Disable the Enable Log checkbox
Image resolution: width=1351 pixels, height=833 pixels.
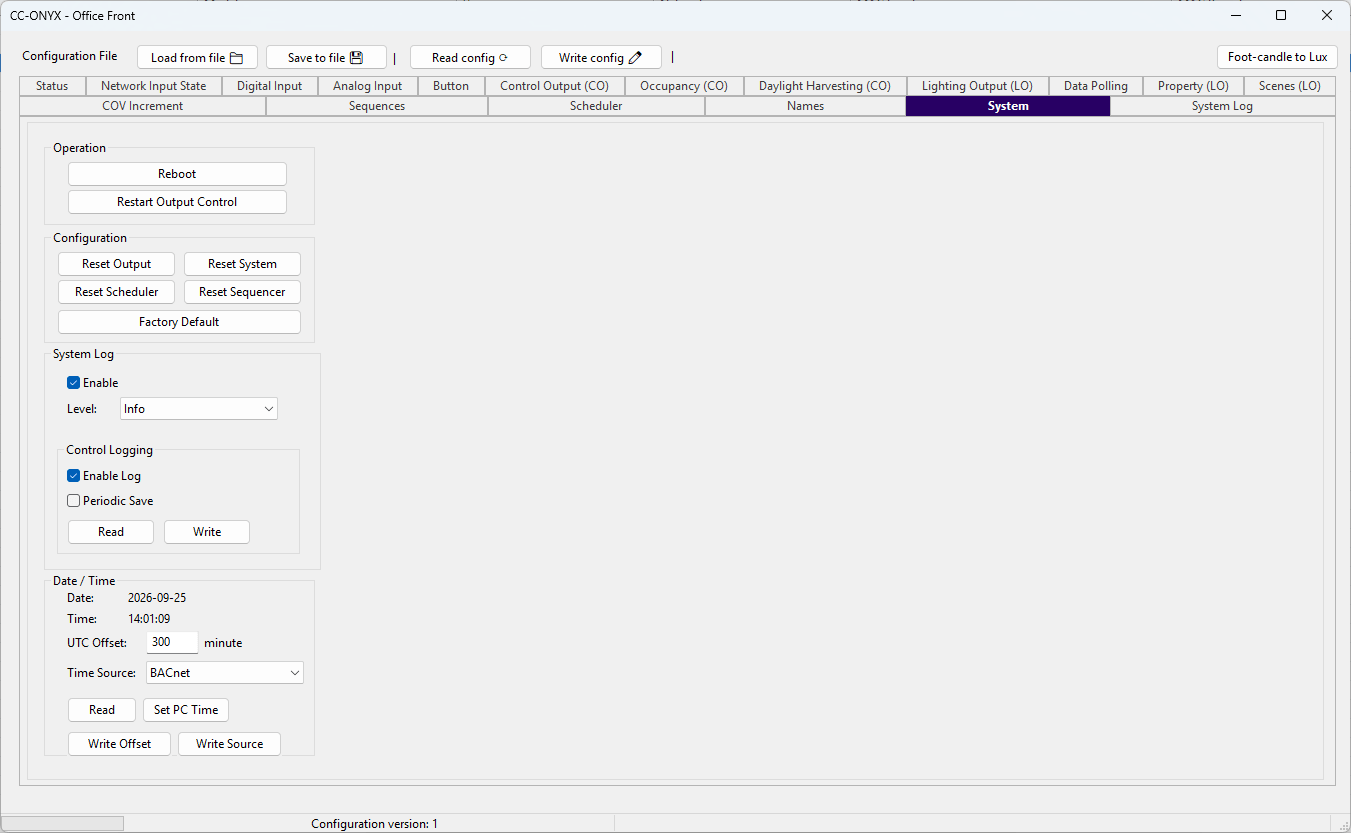73,476
